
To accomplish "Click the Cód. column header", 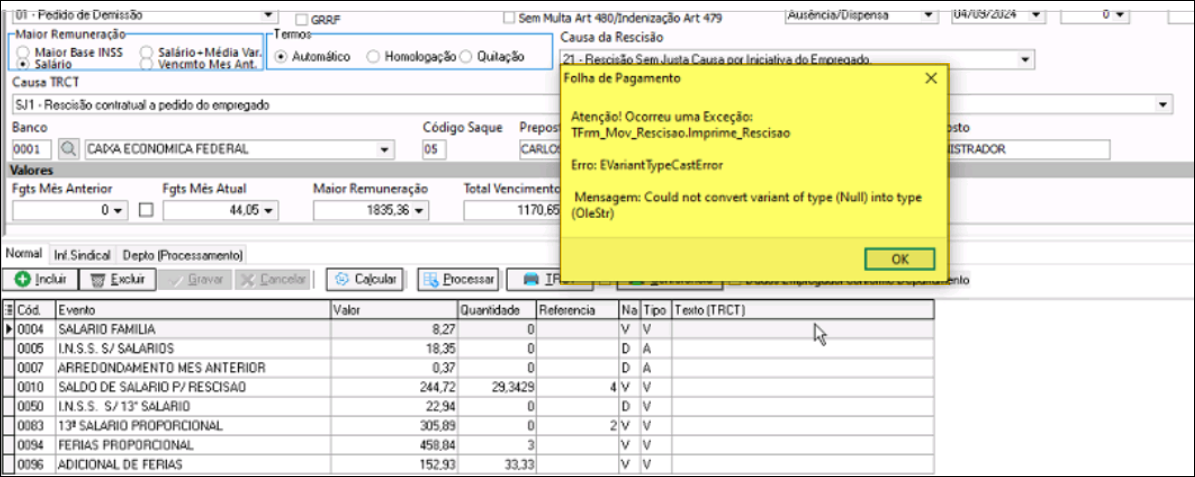I will click(x=35, y=310).
